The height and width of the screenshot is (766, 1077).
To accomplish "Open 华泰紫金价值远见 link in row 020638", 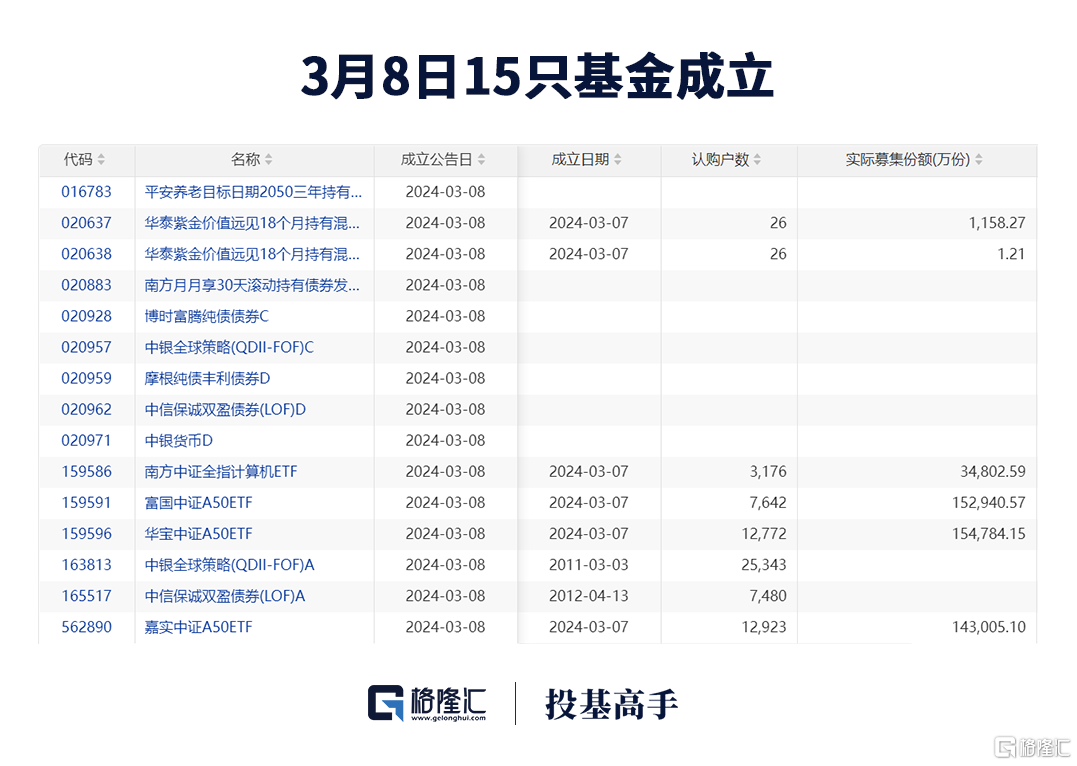I will pyautogui.click(x=251, y=254).
